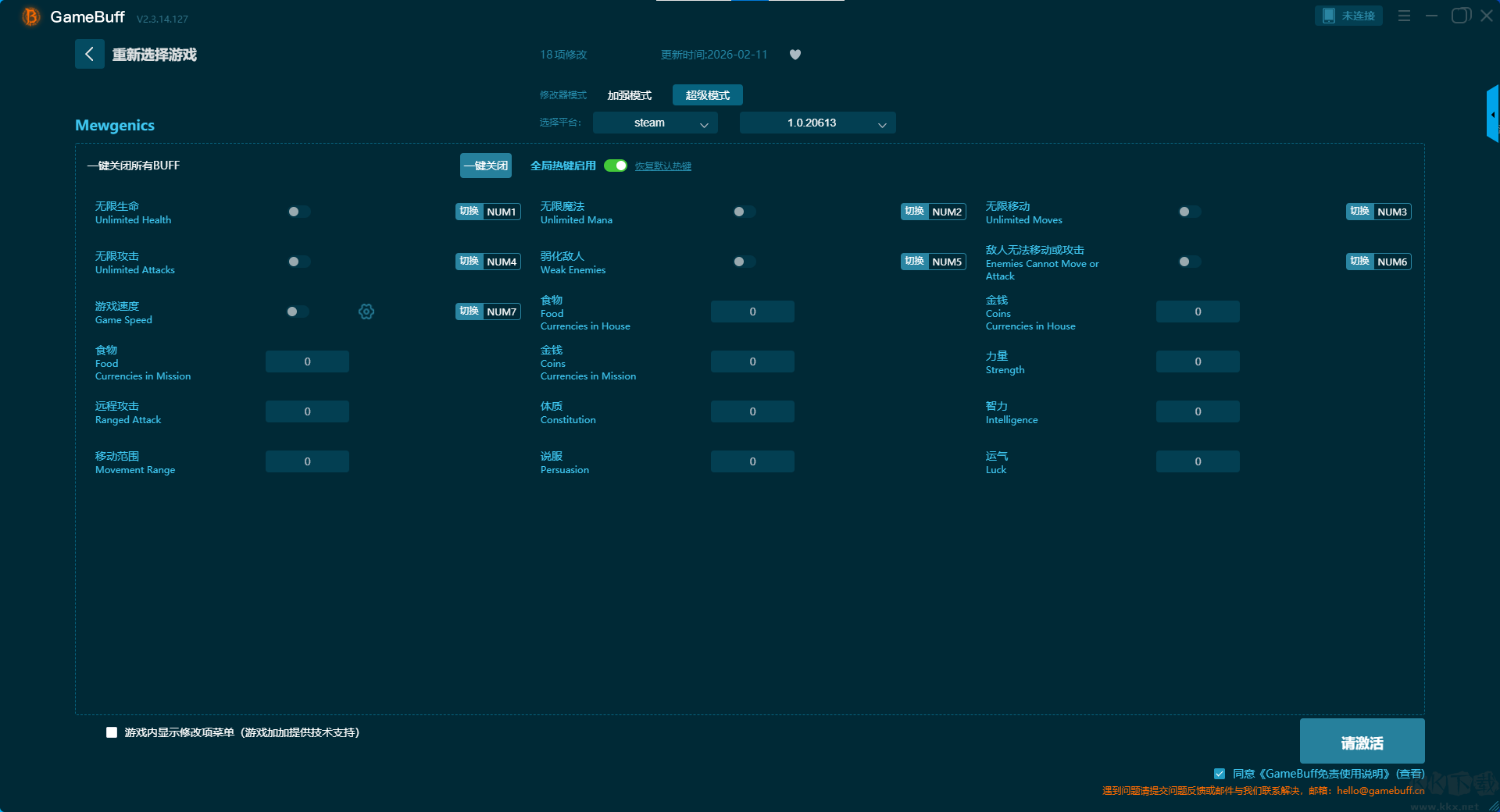
Task: Open Game Speed gear settings
Action: point(366,312)
